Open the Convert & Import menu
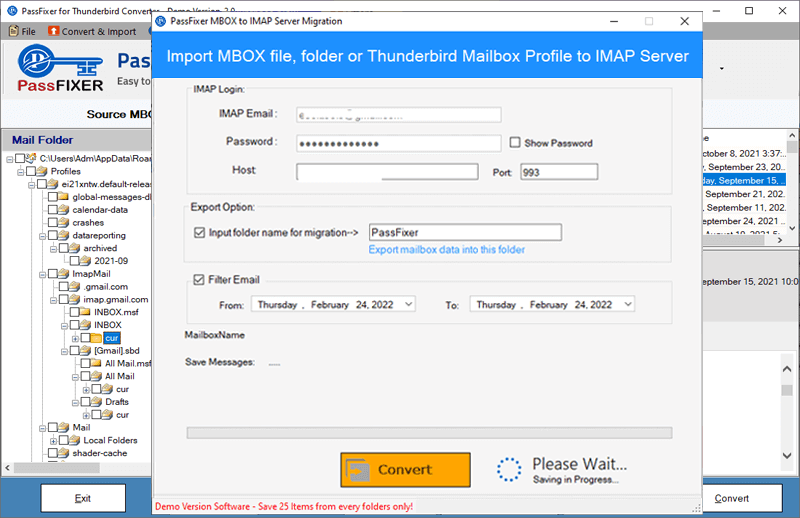This screenshot has width=800, height=518. coord(92,31)
